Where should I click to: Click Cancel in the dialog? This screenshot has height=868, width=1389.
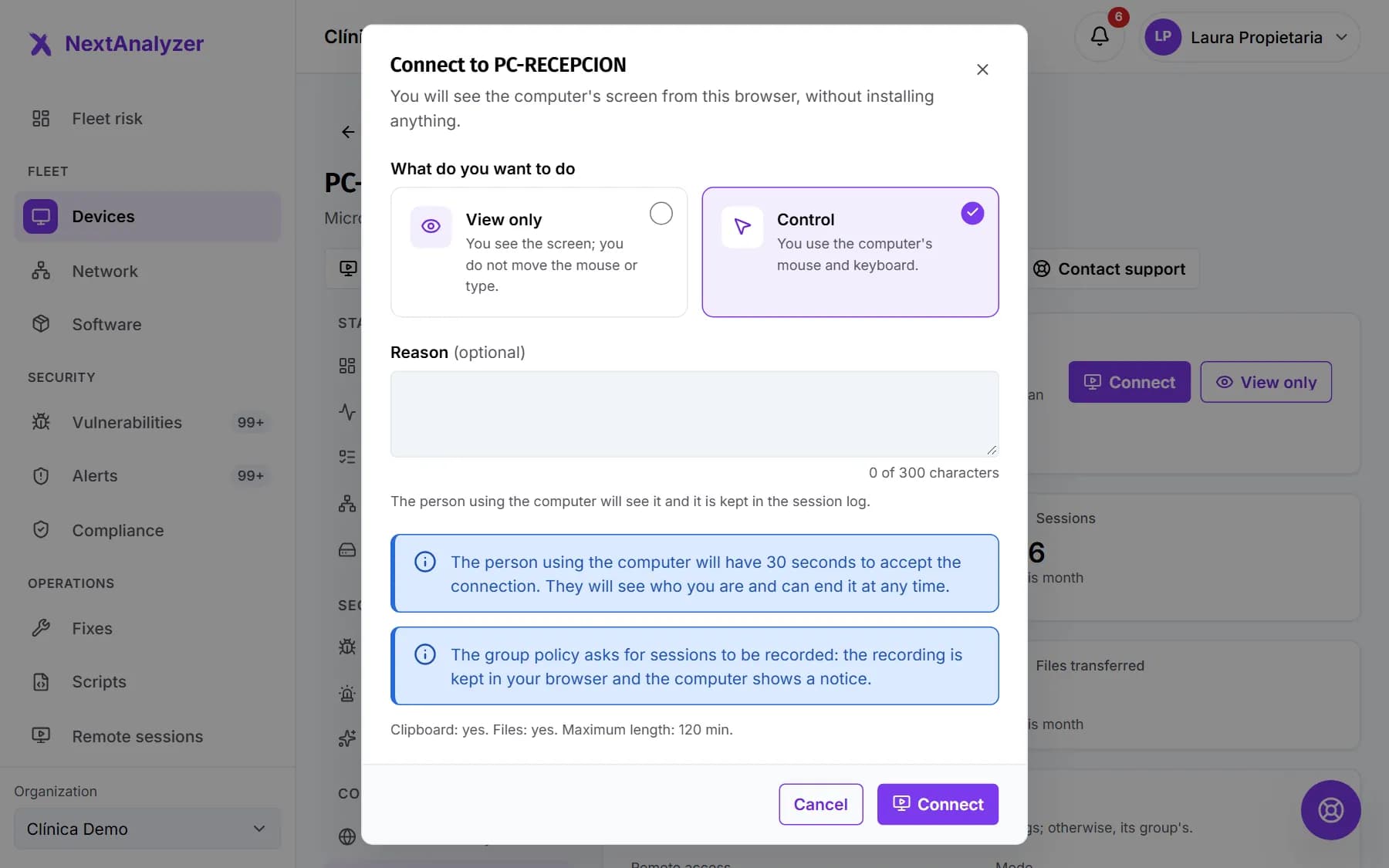[x=820, y=804]
